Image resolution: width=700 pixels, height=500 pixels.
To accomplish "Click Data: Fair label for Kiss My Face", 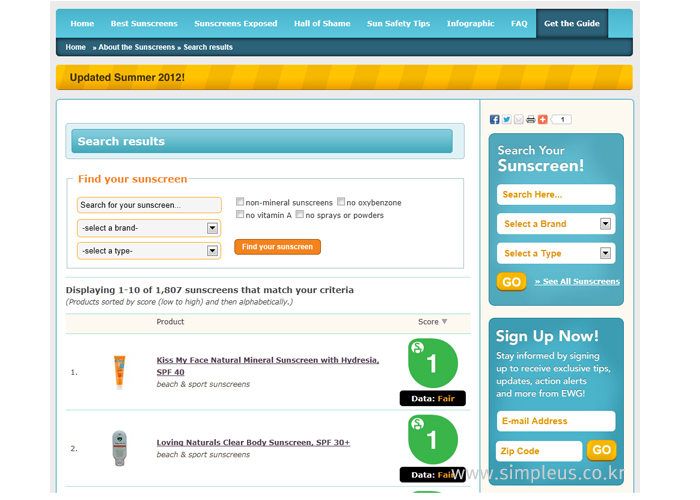I will (433, 398).
